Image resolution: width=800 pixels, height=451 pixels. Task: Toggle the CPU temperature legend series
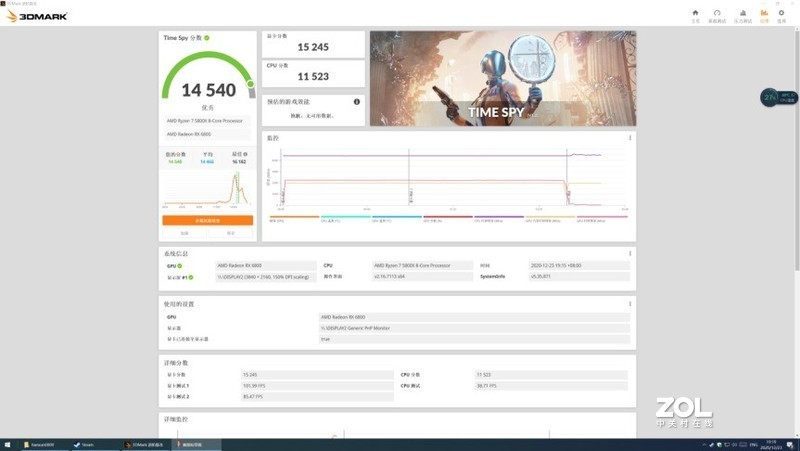[345, 219]
